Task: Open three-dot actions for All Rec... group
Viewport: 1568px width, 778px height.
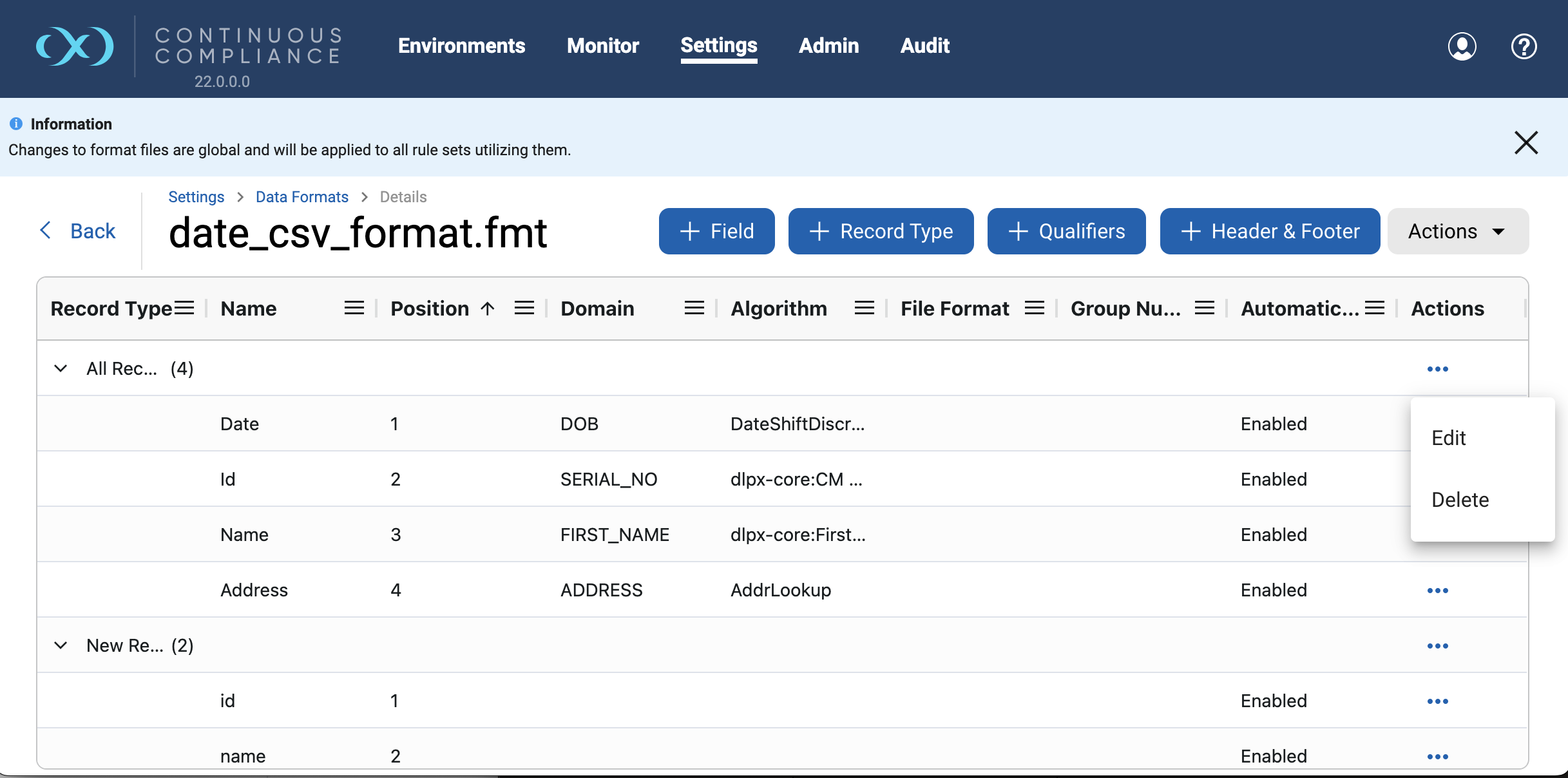Action: [x=1438, y=369]
